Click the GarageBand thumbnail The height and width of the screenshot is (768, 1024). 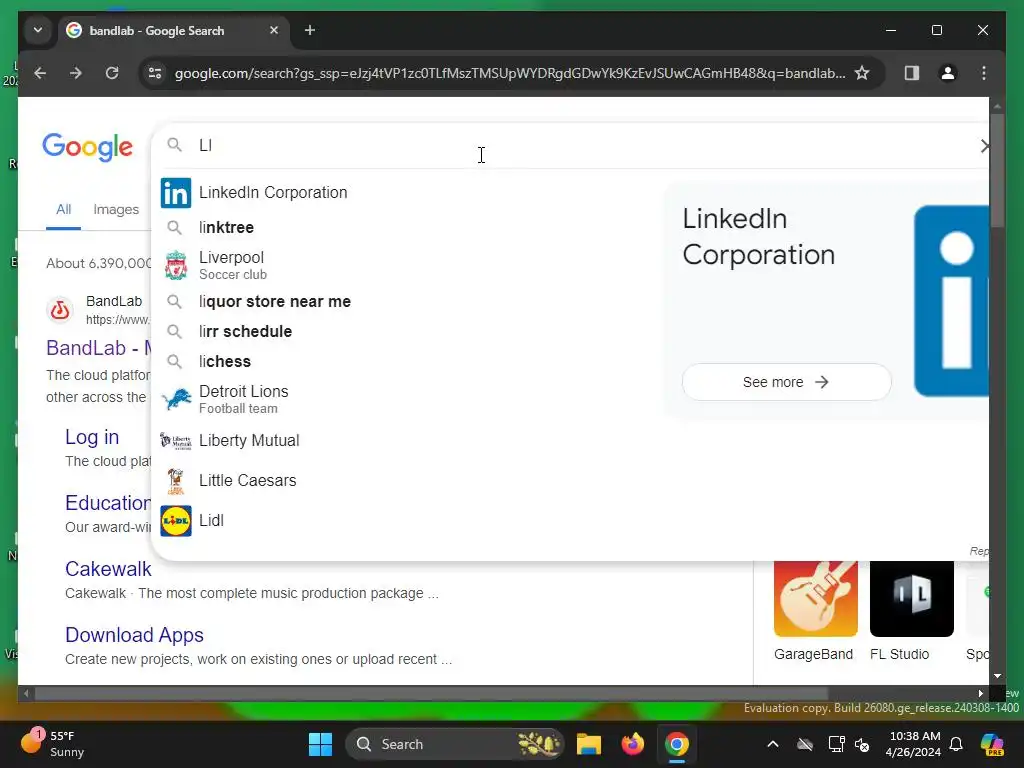tap(816, 599)
